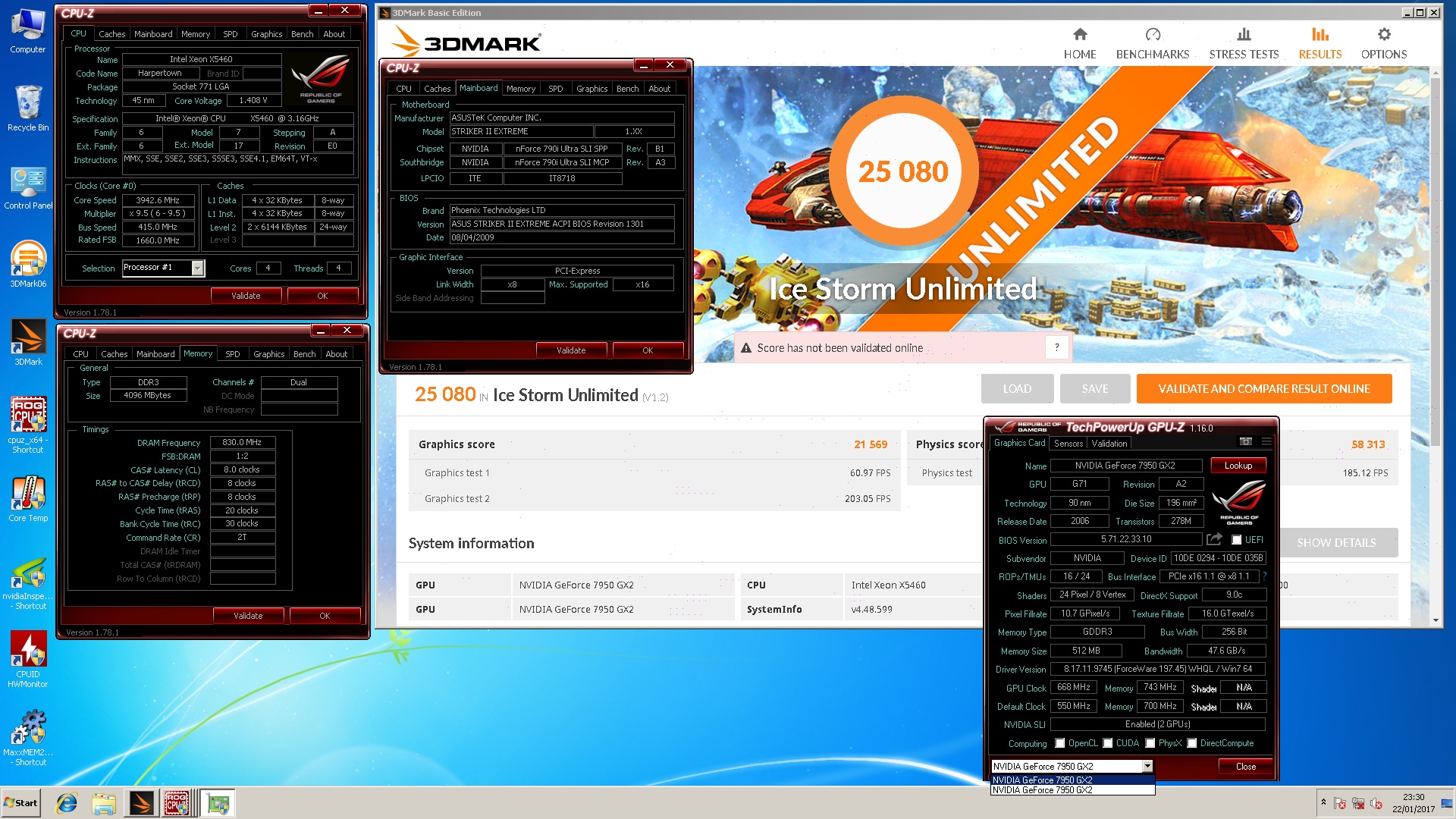
Task: Toggle the DirectCompute checkbox in GPU-Z
Action: 1192,743
